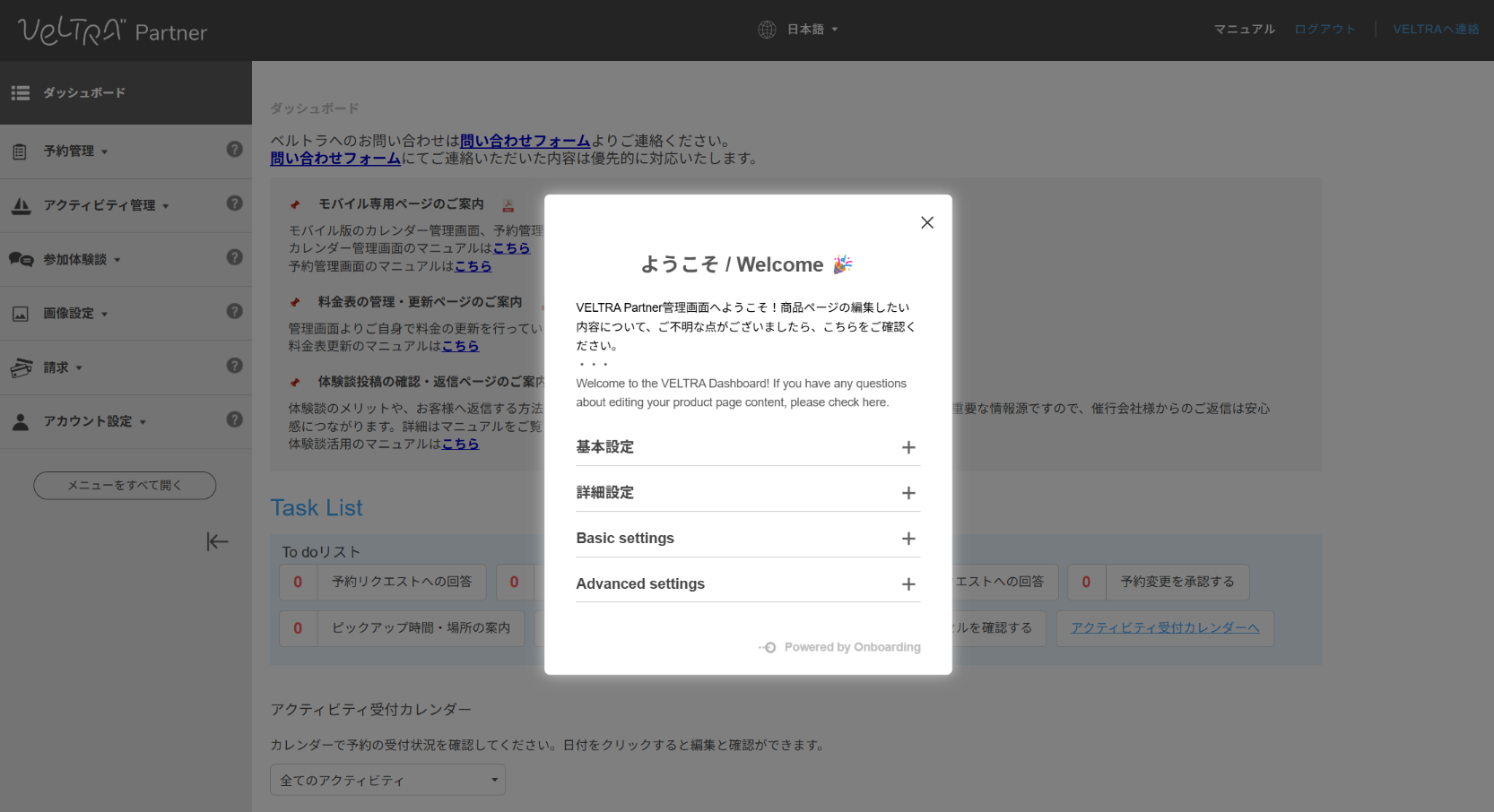The image size is (1494, 812).
Task: Open help icon for 請求
Action: click(234, 366)
